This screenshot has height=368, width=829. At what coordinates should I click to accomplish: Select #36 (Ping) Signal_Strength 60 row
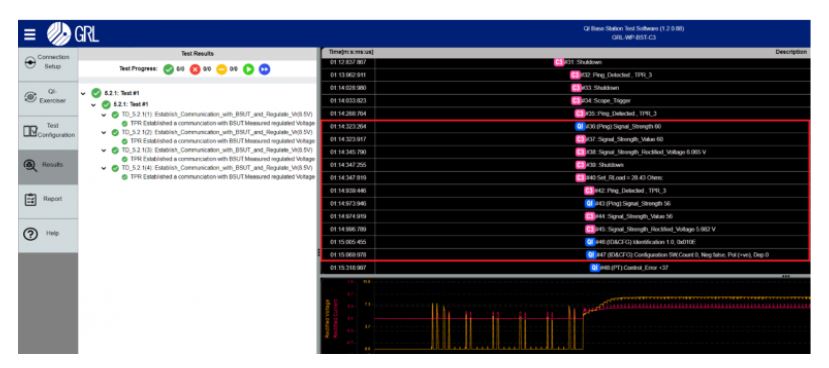click(x=565, y=126)
